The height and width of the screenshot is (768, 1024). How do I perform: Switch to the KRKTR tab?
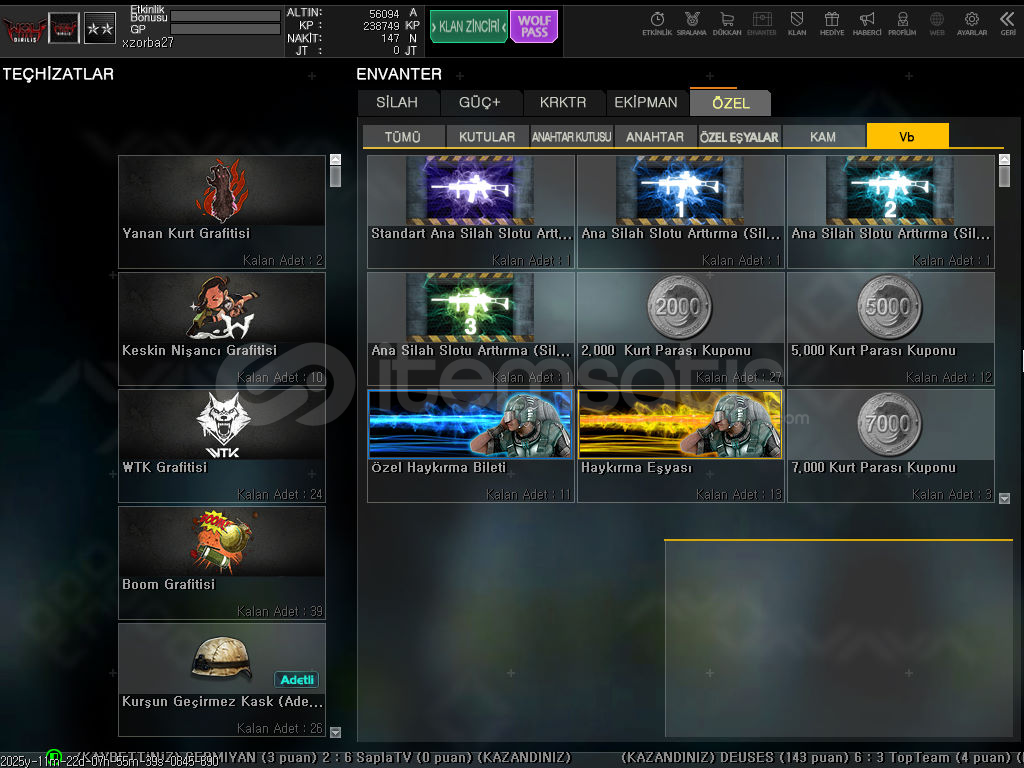[563, 103]
